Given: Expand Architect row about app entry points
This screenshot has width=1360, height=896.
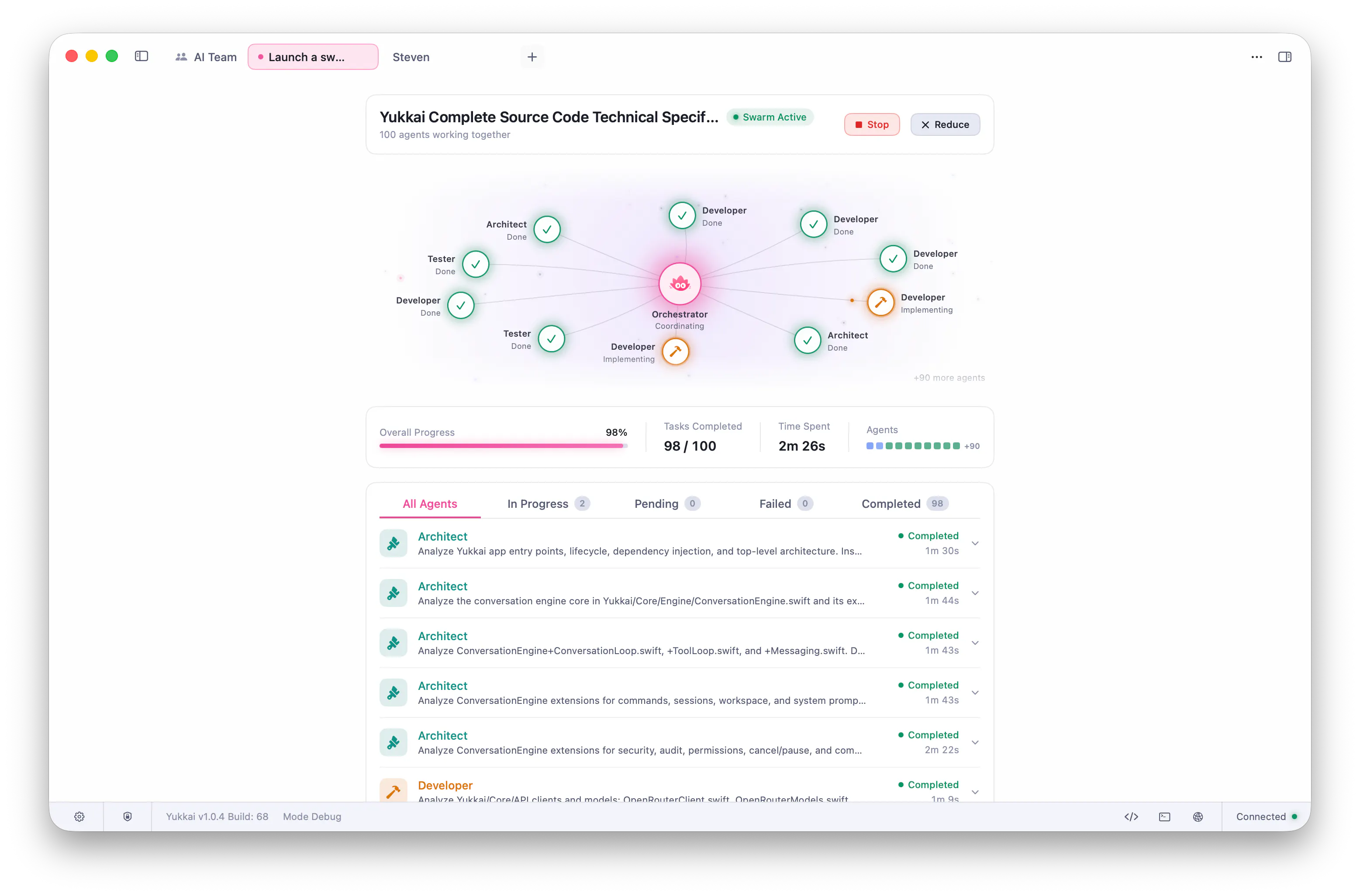Looking at the screenshot, I should click(975, 544).
